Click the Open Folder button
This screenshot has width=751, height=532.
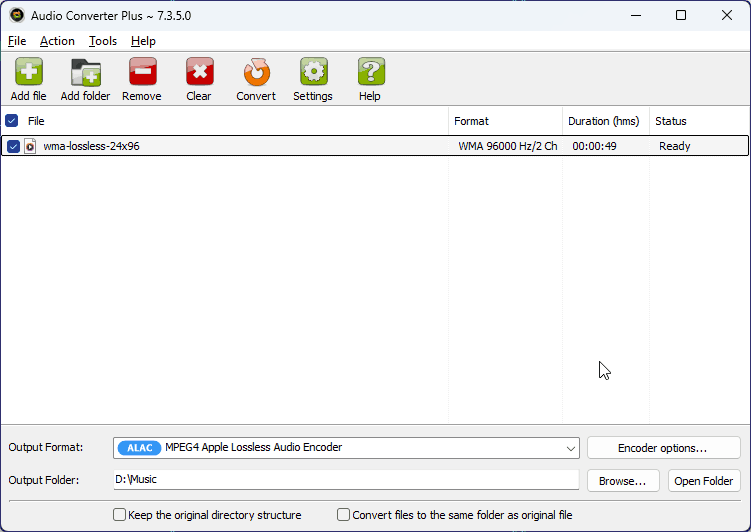(x=704, y=481)
